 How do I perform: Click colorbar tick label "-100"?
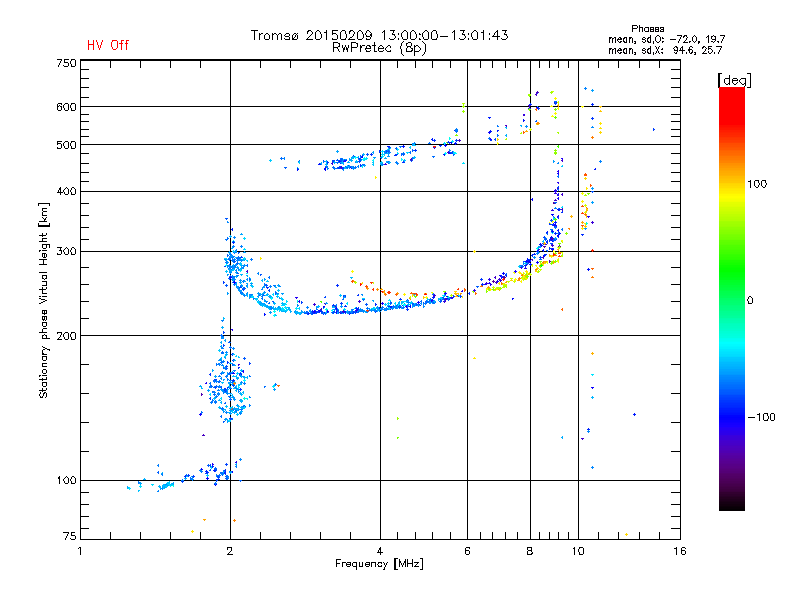pyautogui.click(x=761, y=417)
